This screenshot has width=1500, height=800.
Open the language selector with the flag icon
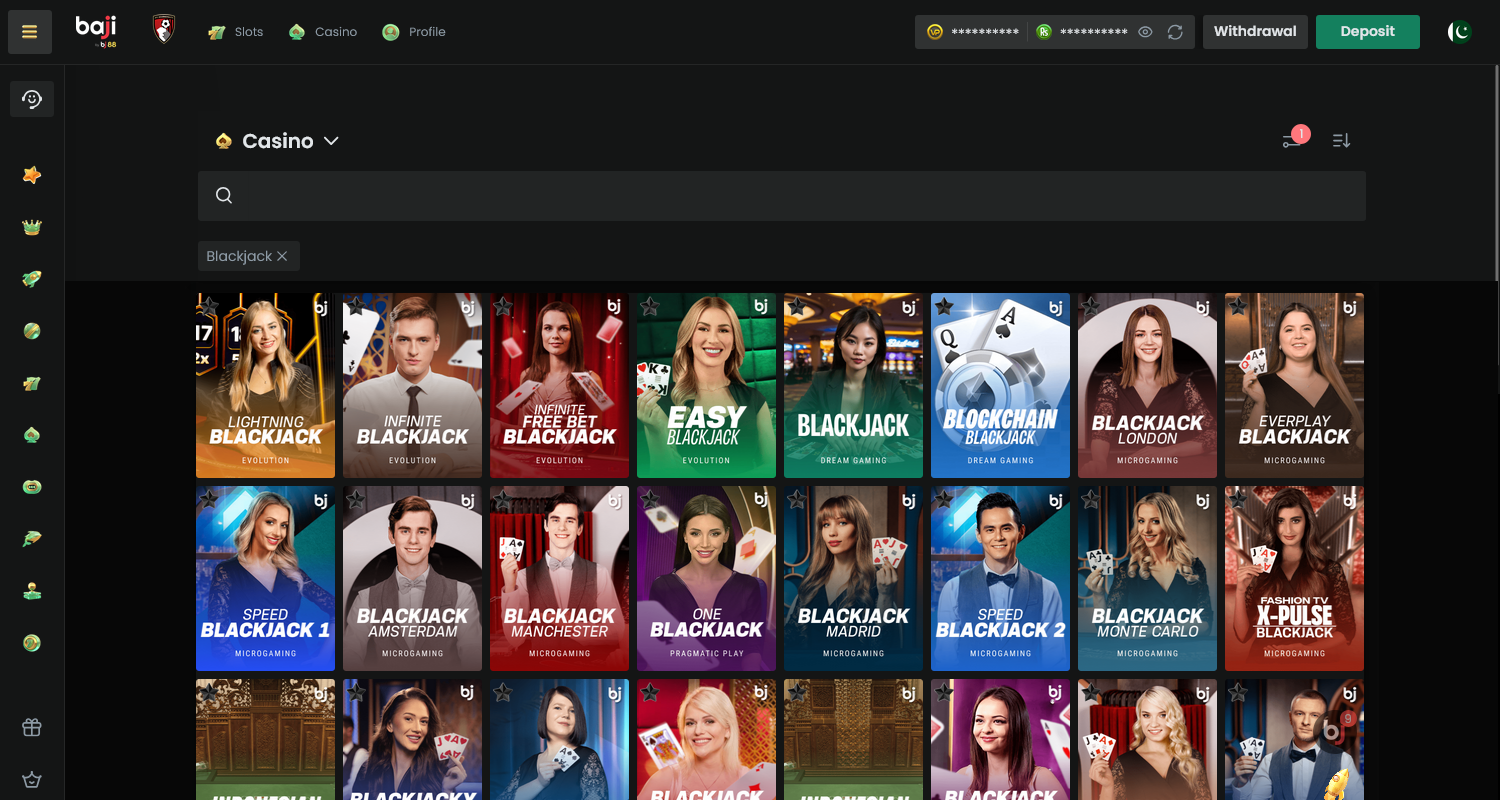tap(1459, 31)
